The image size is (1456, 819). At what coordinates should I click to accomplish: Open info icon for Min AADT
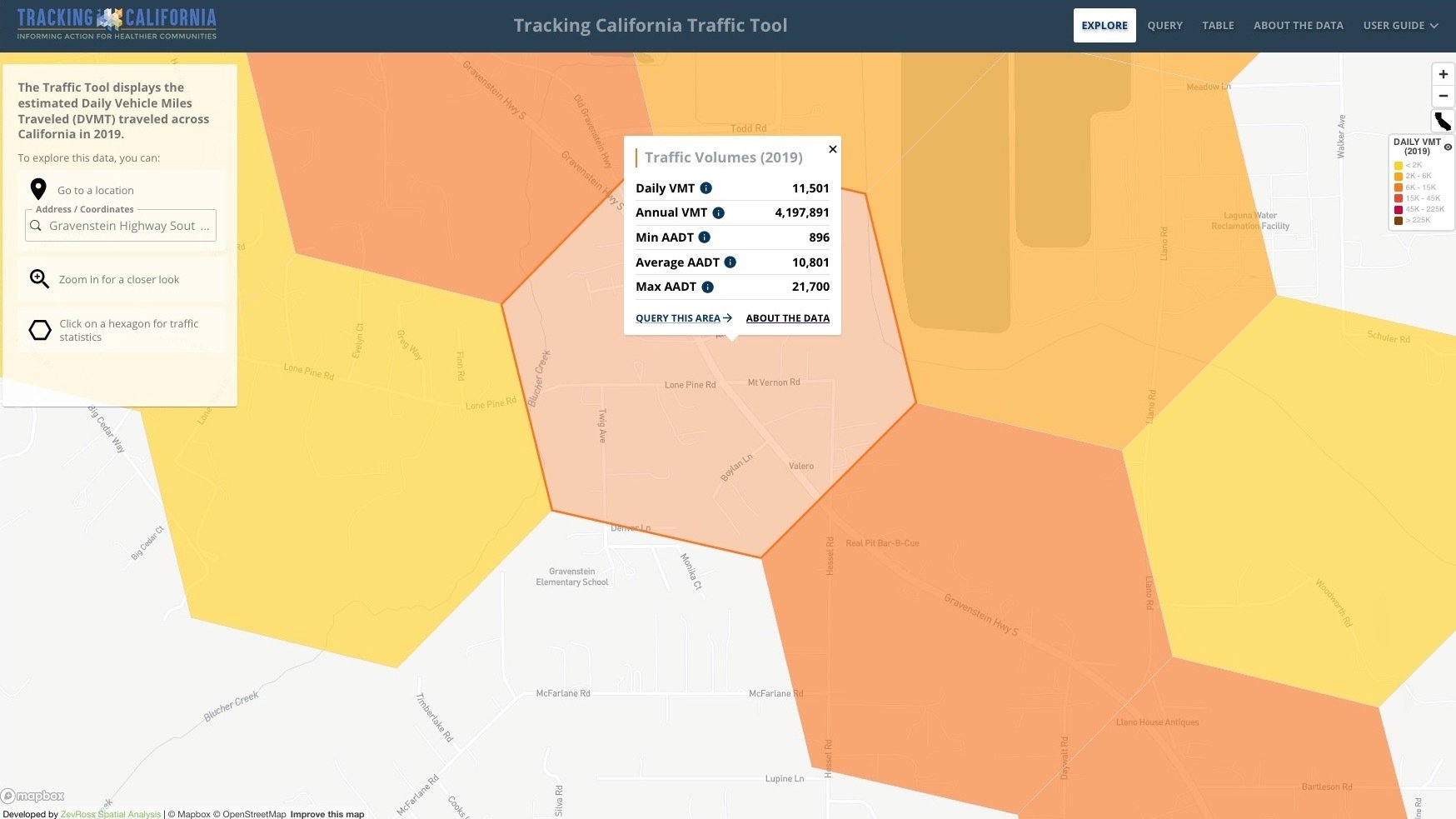(x=704, y=237)
